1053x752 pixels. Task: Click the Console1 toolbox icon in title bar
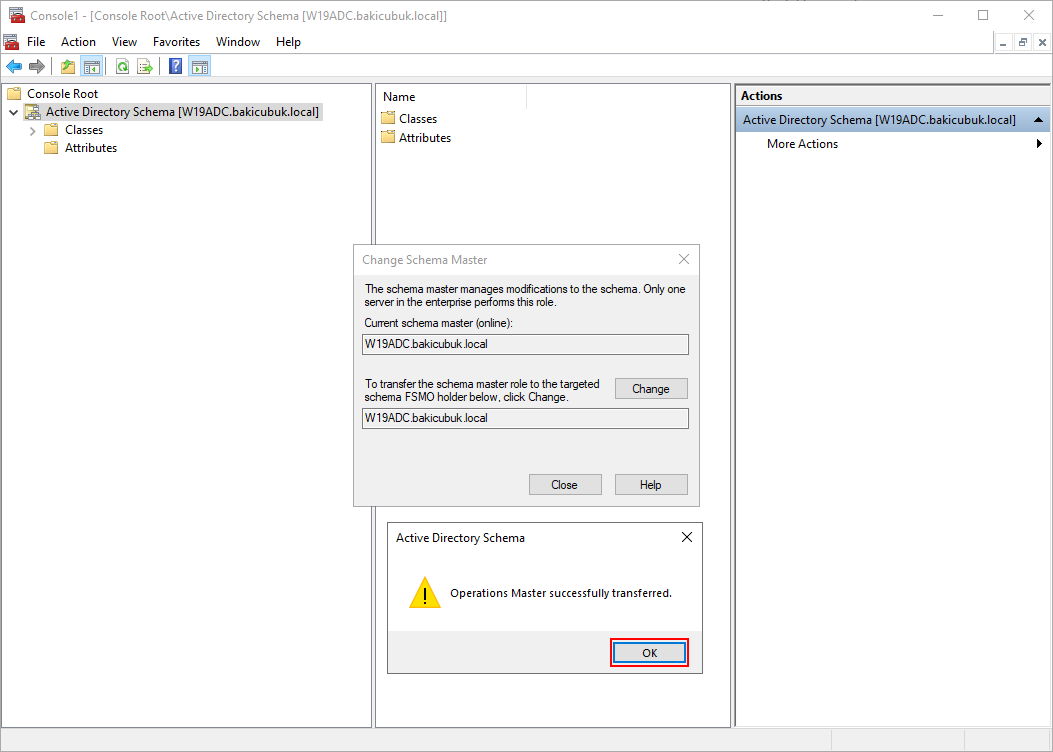[x=17, y=15]
